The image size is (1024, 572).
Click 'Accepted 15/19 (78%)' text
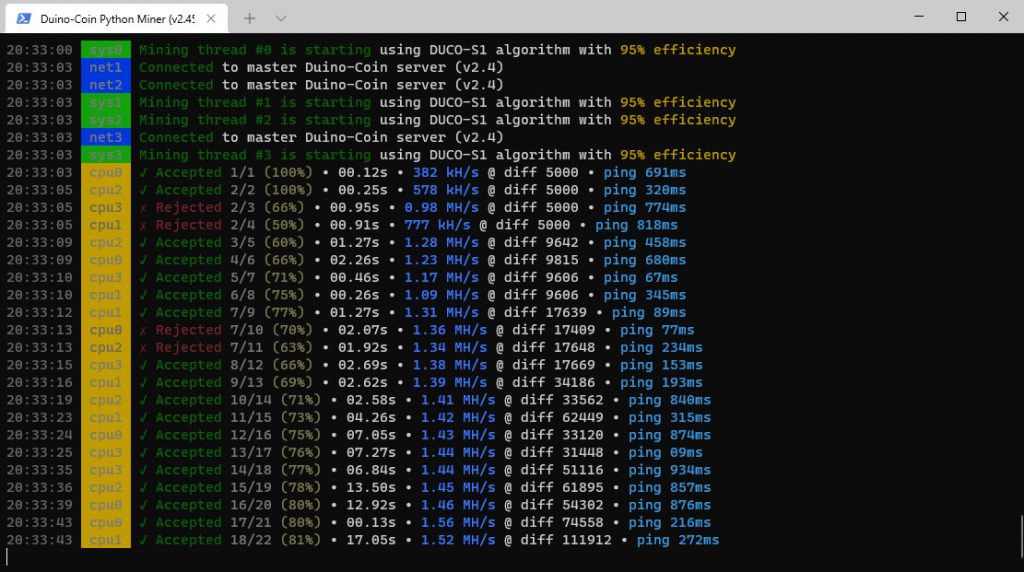[238, 488]
